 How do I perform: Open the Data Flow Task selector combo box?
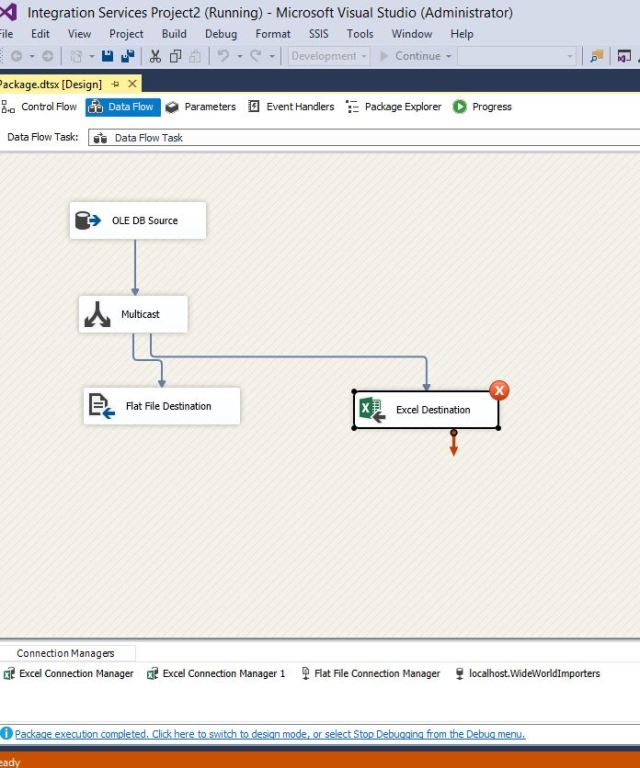click(x=360, y=138)
